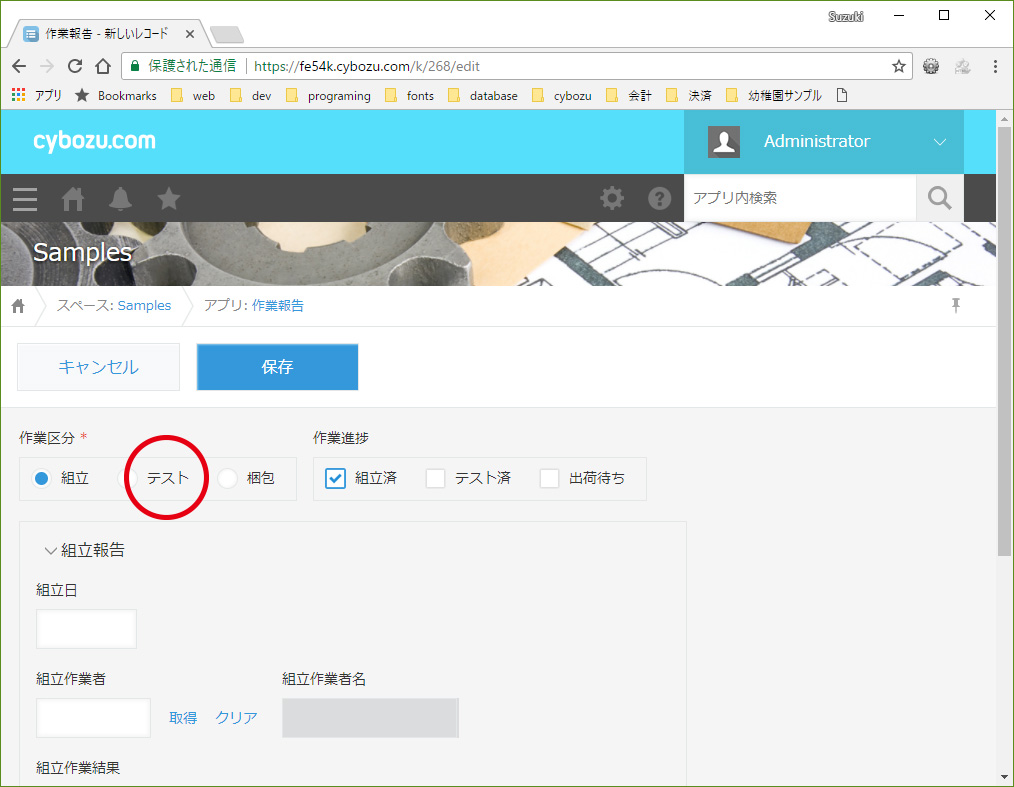
Task: Open the 決済 bookmark folder
Action: click(689, 96)
